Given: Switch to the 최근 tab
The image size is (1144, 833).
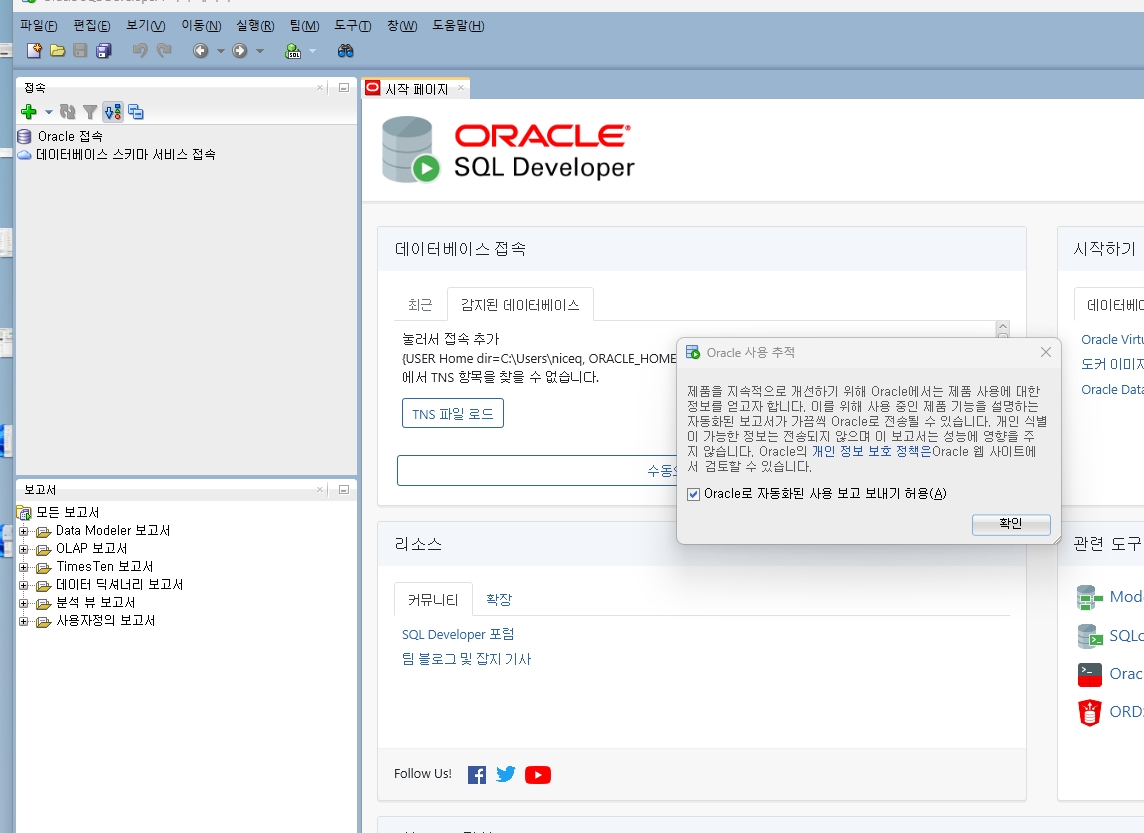Looking at the screenshot, I should click(420, 305).
